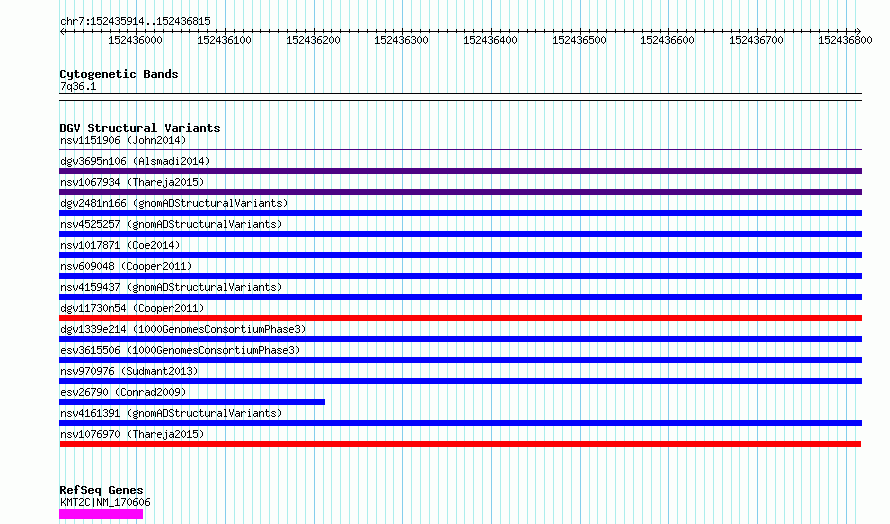Click ruler position 152436200

coord(313,40)
